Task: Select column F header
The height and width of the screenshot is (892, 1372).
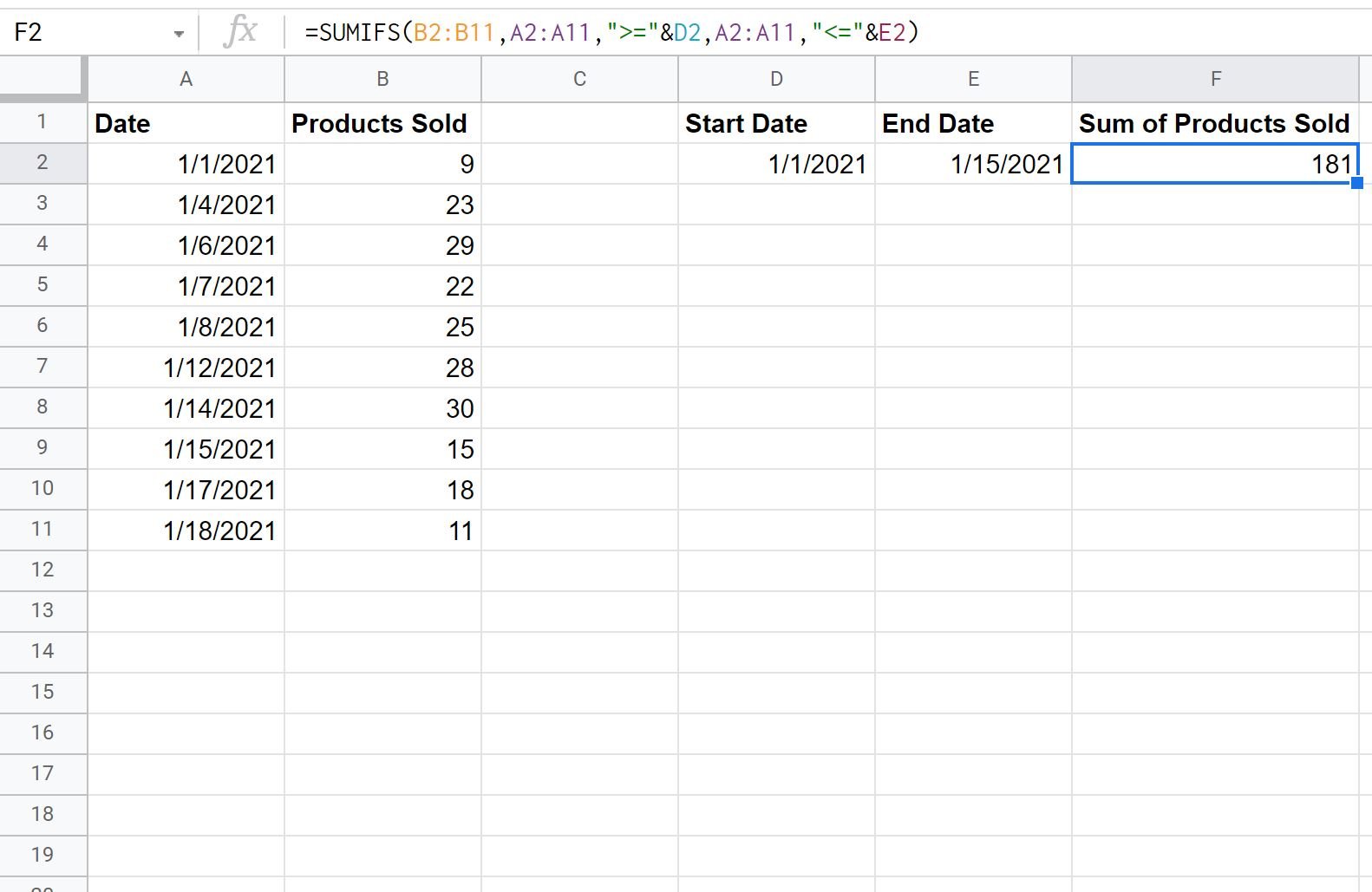Action: [1215, 79]
